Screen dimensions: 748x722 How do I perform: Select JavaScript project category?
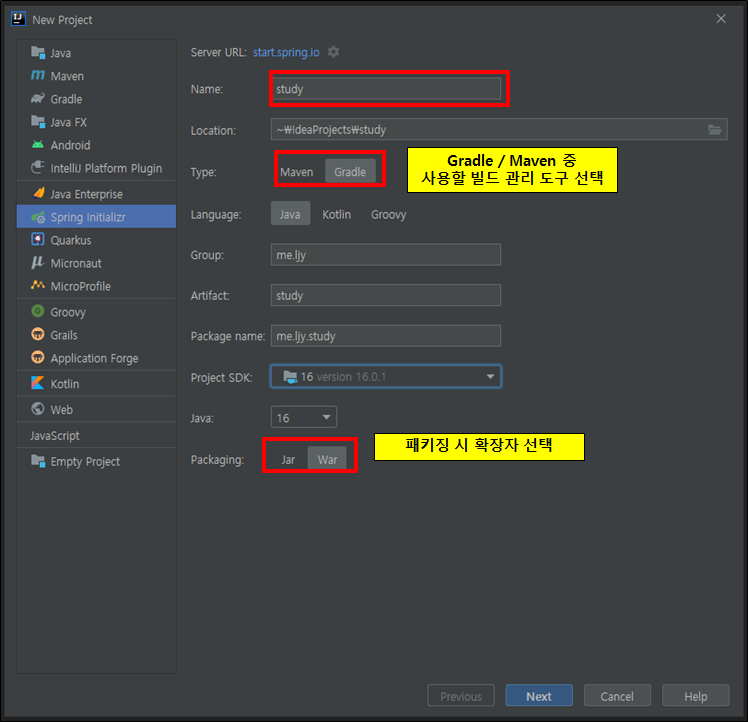[x=96, y=435]
